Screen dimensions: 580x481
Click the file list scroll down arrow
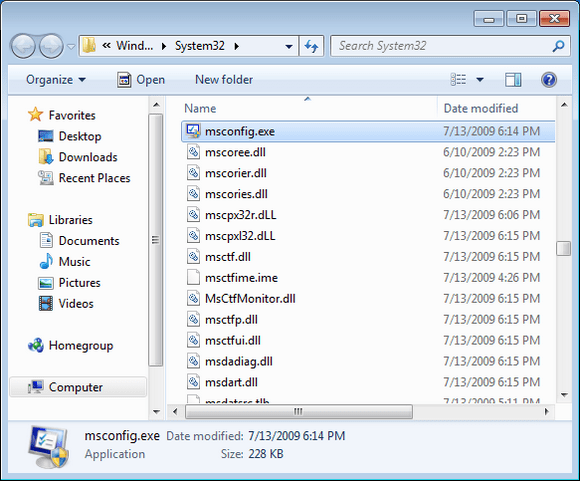click(x=564, y=395)
